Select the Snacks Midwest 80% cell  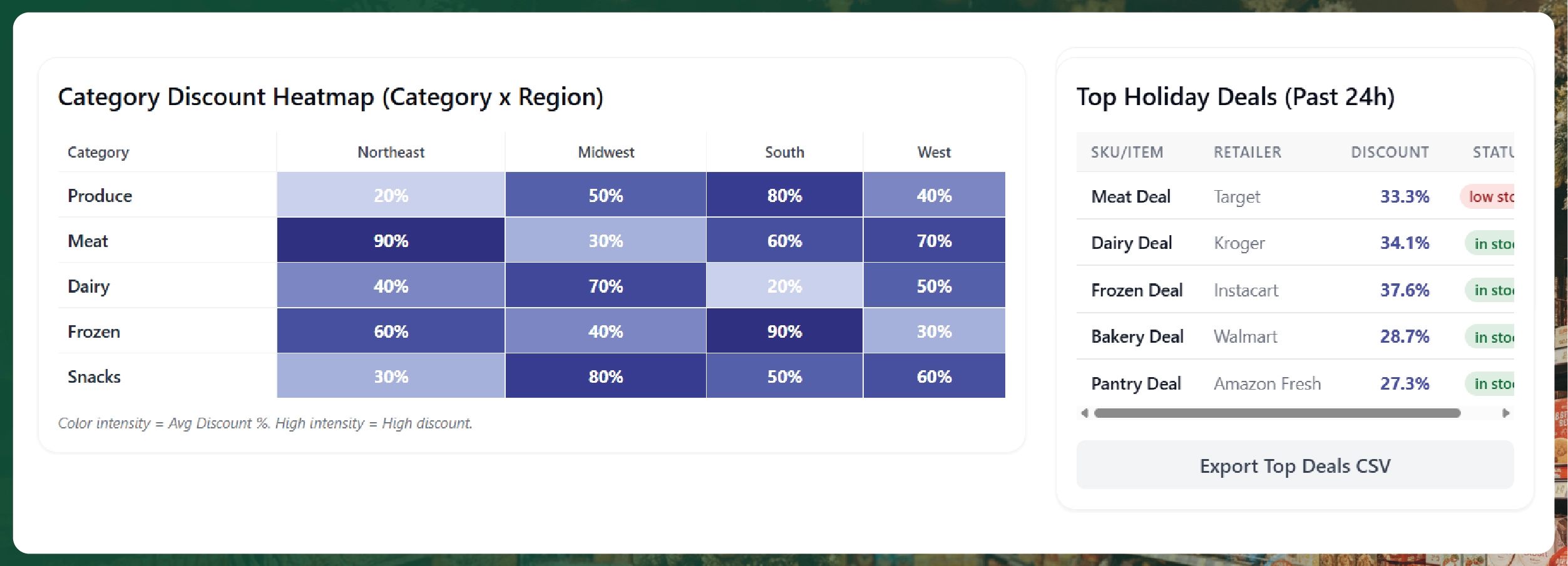[605, 376]
